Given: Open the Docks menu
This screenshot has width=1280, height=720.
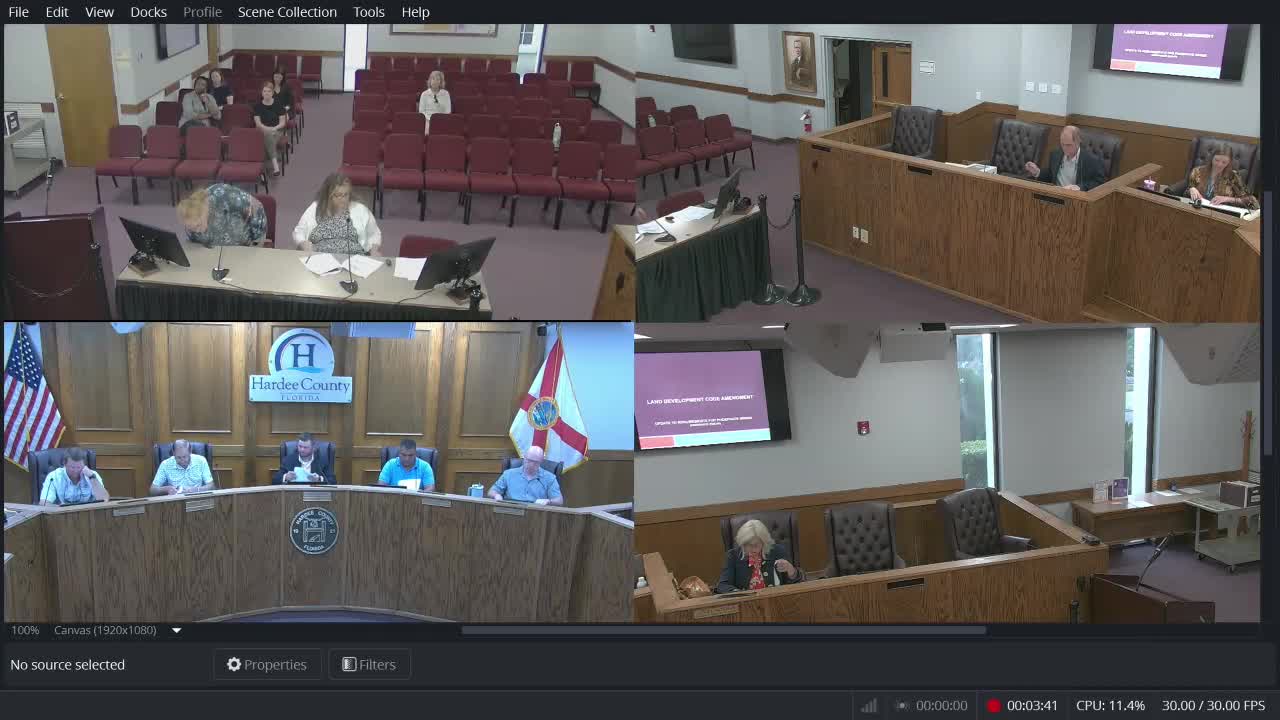Looking at the screenshot, I should [148, 11].
